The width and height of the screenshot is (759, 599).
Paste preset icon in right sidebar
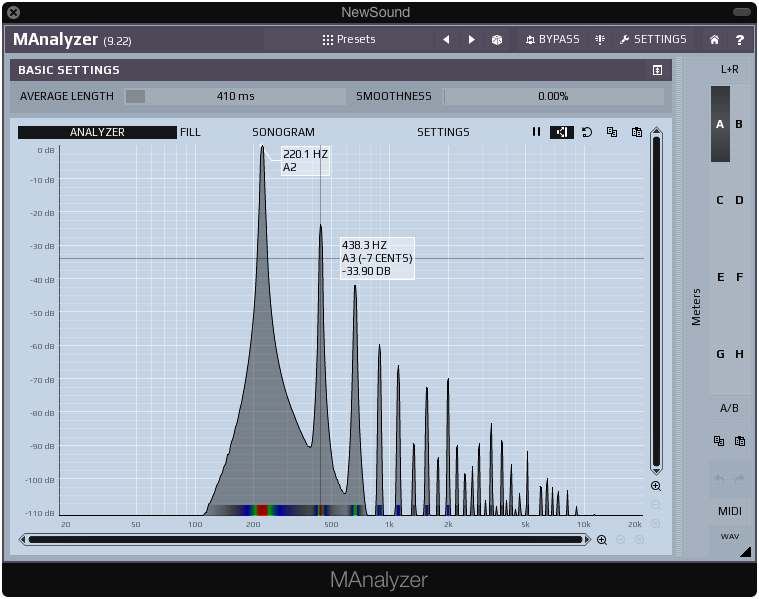tap(740, 441)
